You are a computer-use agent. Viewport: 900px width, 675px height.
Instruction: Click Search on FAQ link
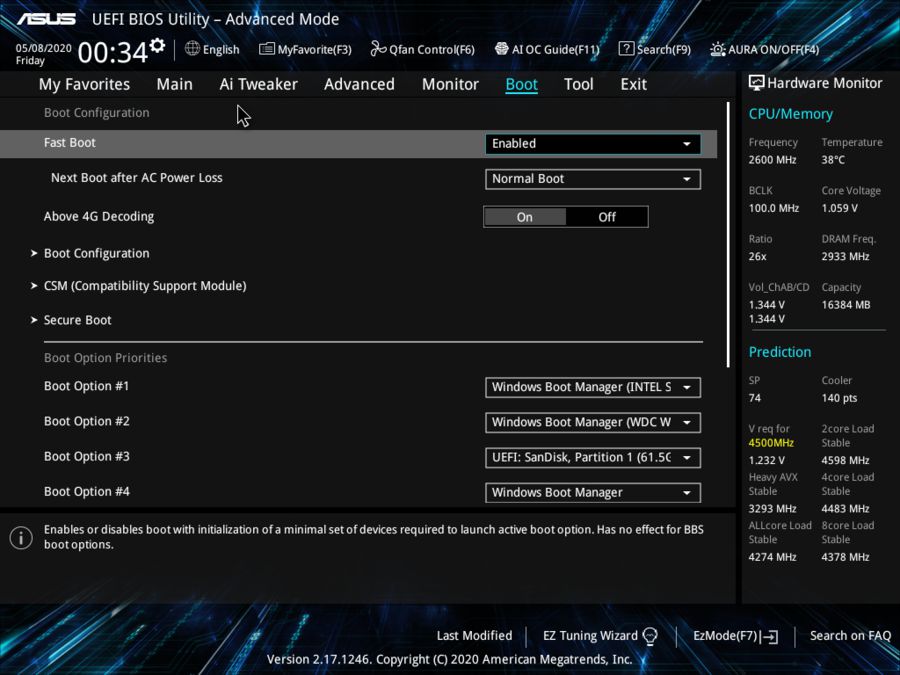point(850,636)
